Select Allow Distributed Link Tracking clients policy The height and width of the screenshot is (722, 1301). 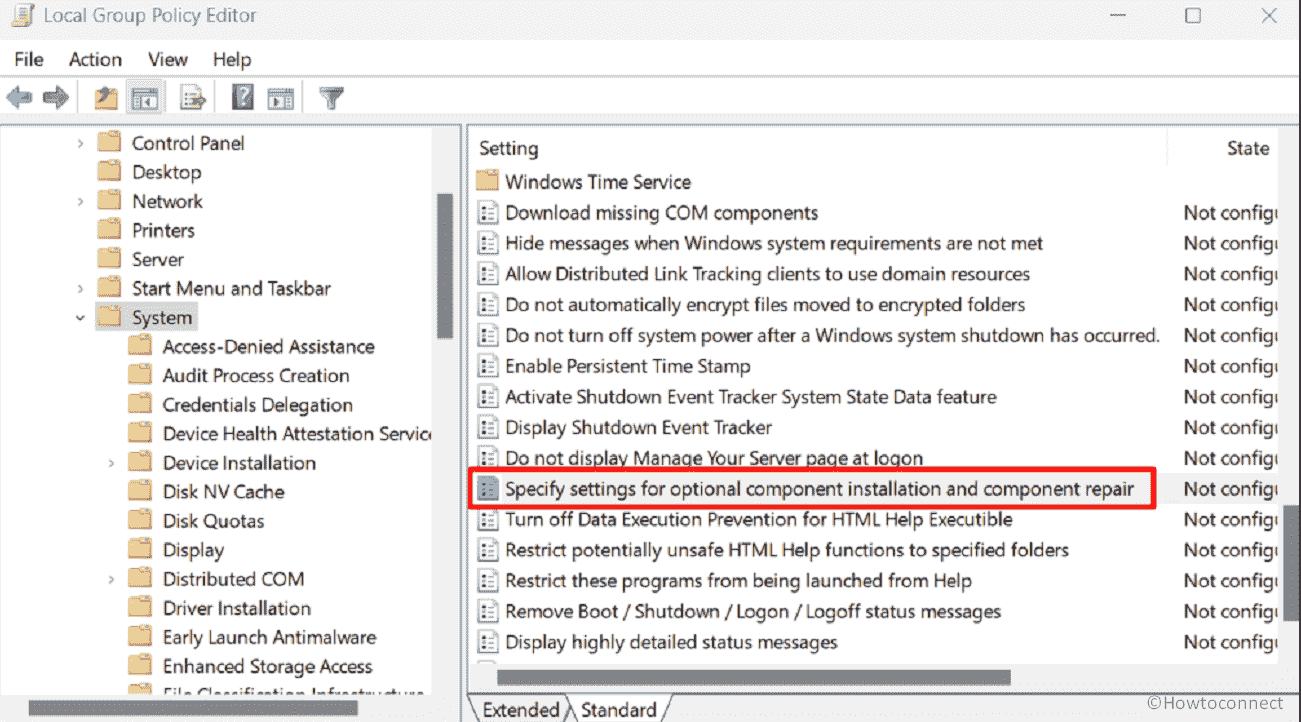(767, 274)
